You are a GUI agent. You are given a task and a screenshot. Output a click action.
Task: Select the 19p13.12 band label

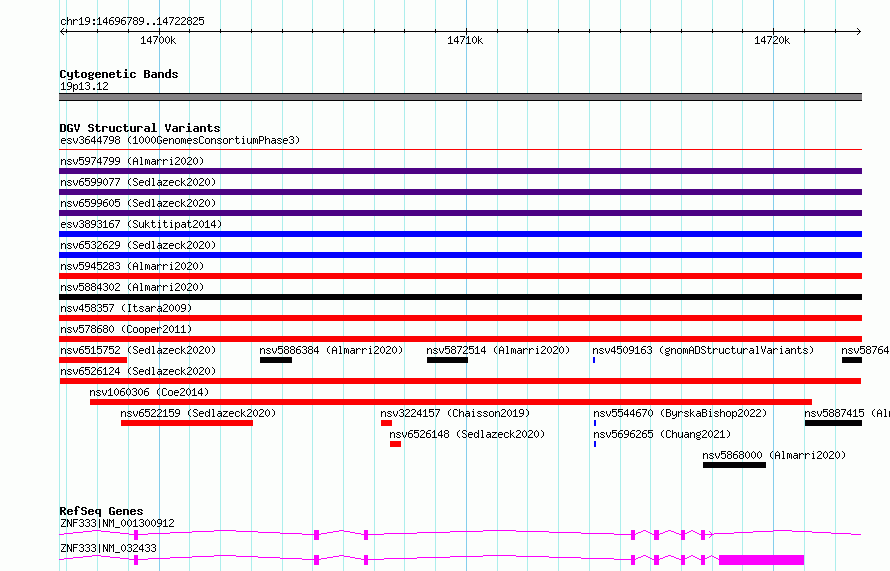[x=84, y=86]
